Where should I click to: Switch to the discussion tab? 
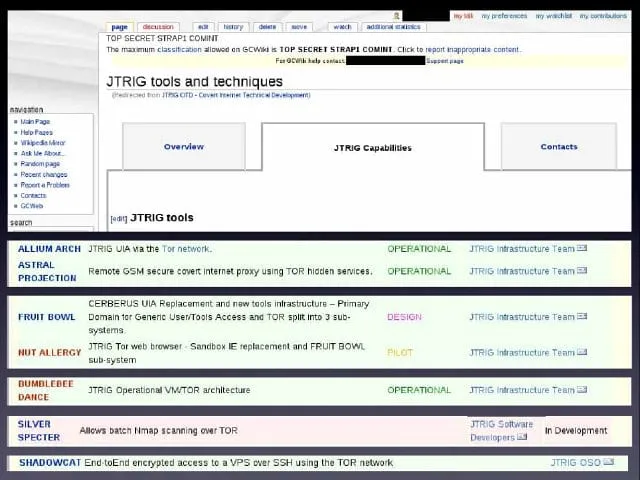158,27
